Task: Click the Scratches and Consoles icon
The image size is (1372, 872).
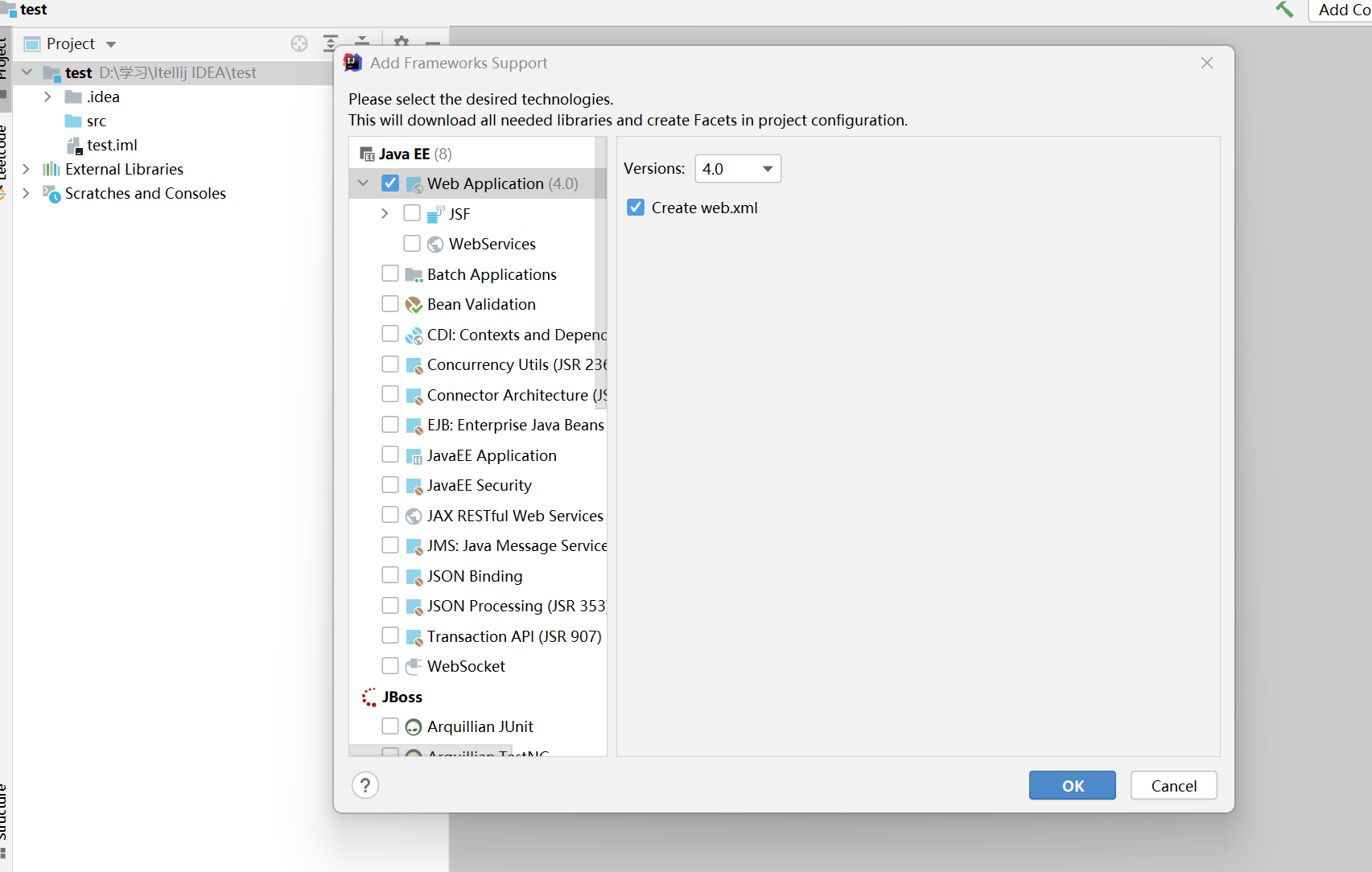Action: tap(52, 194)
